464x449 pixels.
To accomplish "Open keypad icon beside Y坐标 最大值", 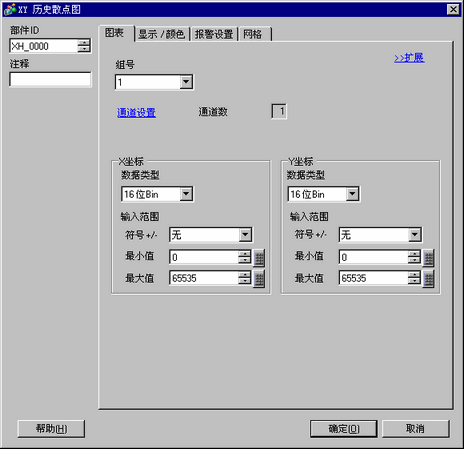I will click(x=428, y=279).
